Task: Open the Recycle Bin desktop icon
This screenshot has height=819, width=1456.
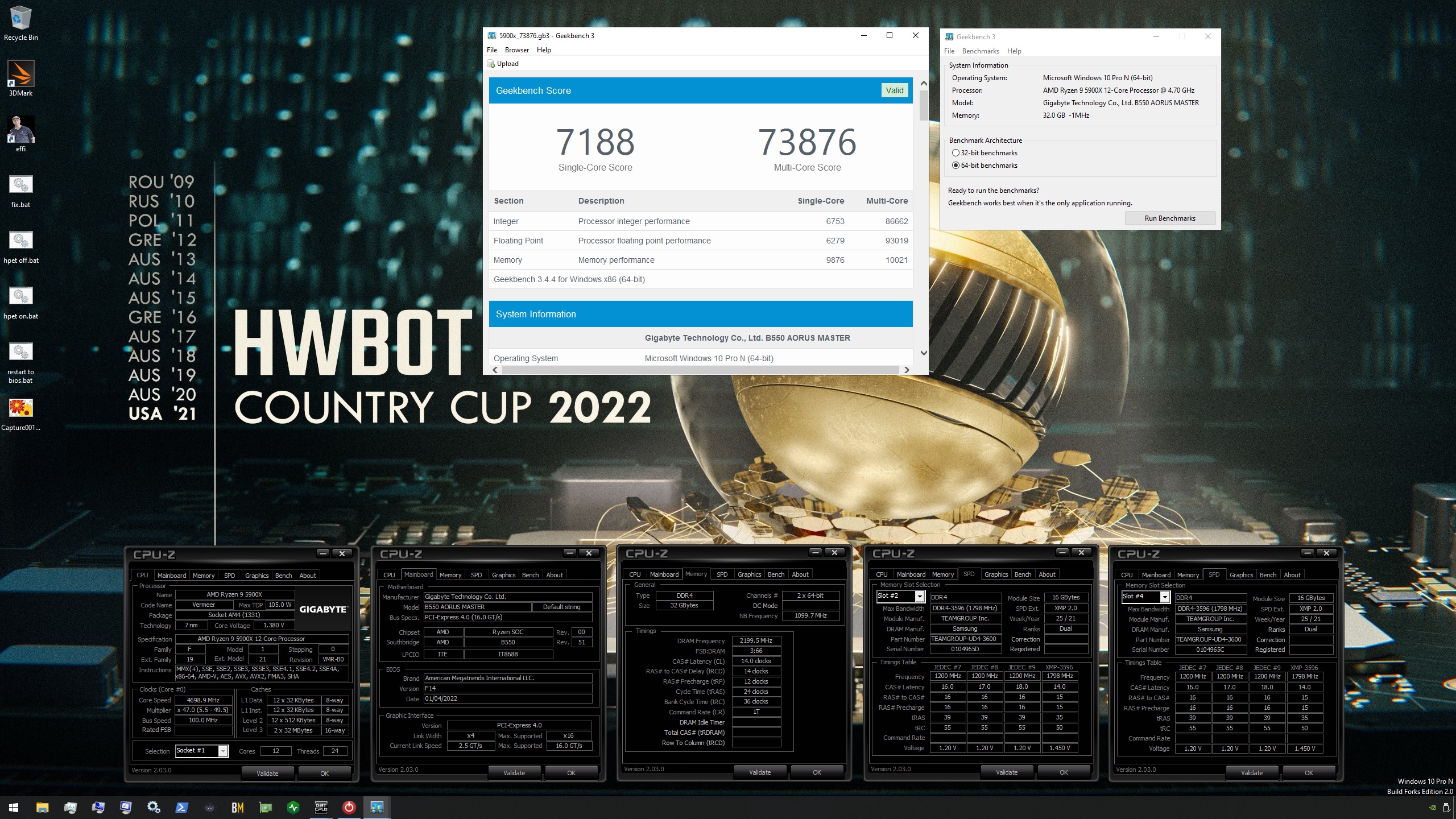Action: click(x=20, y=24)
